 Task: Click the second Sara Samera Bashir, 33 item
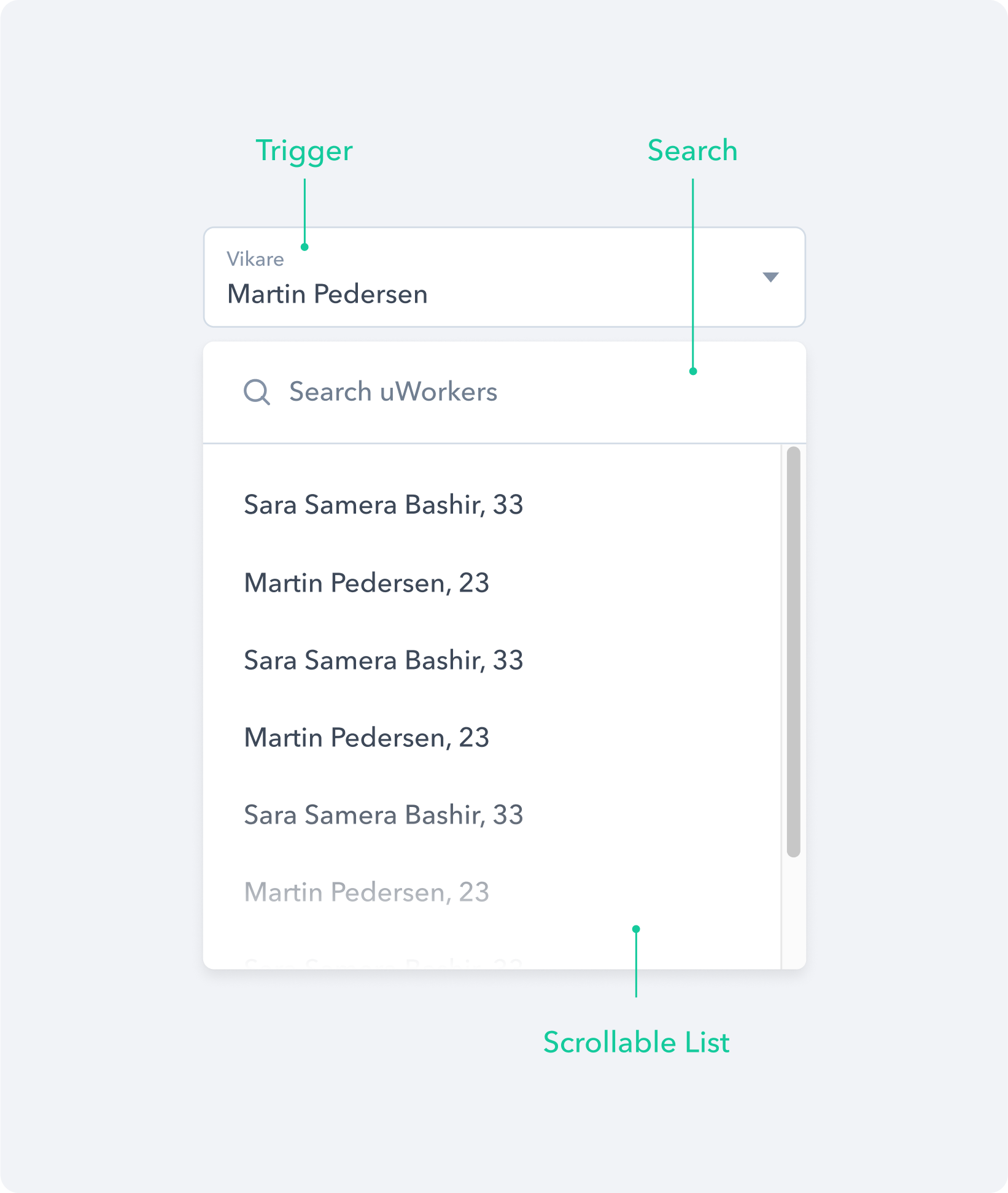click(384, 660)
